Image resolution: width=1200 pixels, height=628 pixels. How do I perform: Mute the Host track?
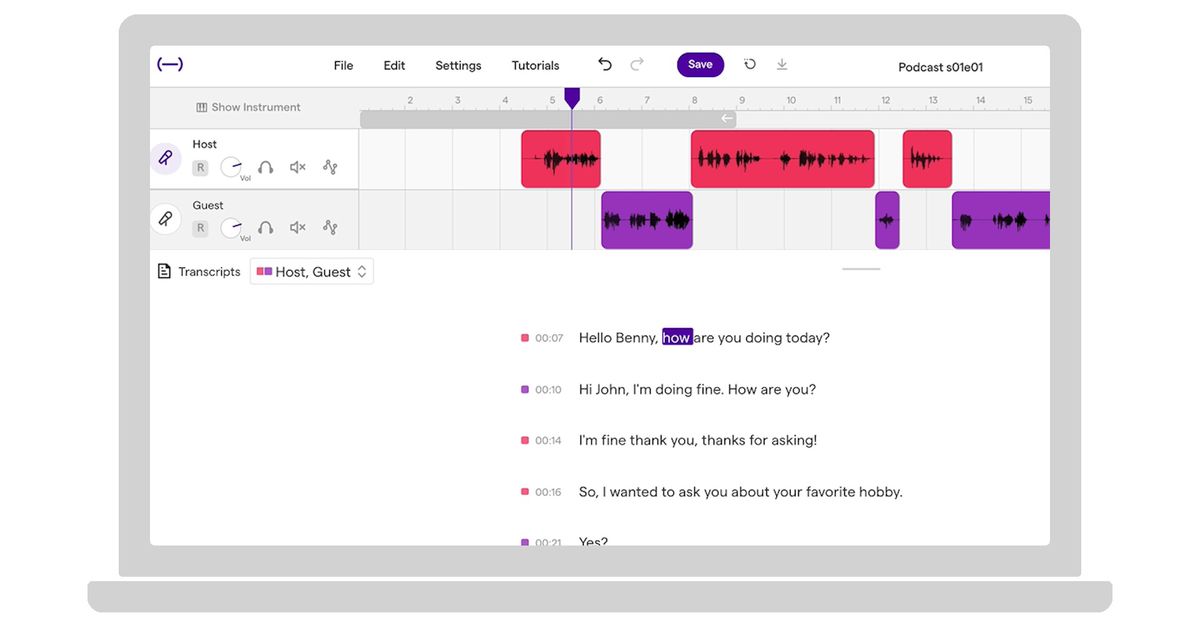click(297, 168)
